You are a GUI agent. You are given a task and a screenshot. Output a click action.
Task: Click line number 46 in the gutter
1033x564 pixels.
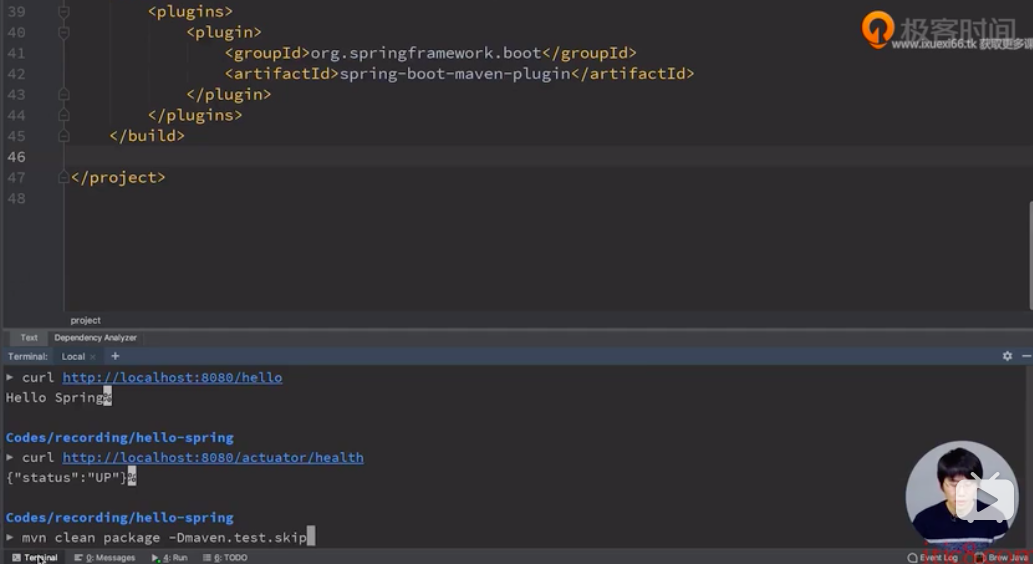(16, 157)
